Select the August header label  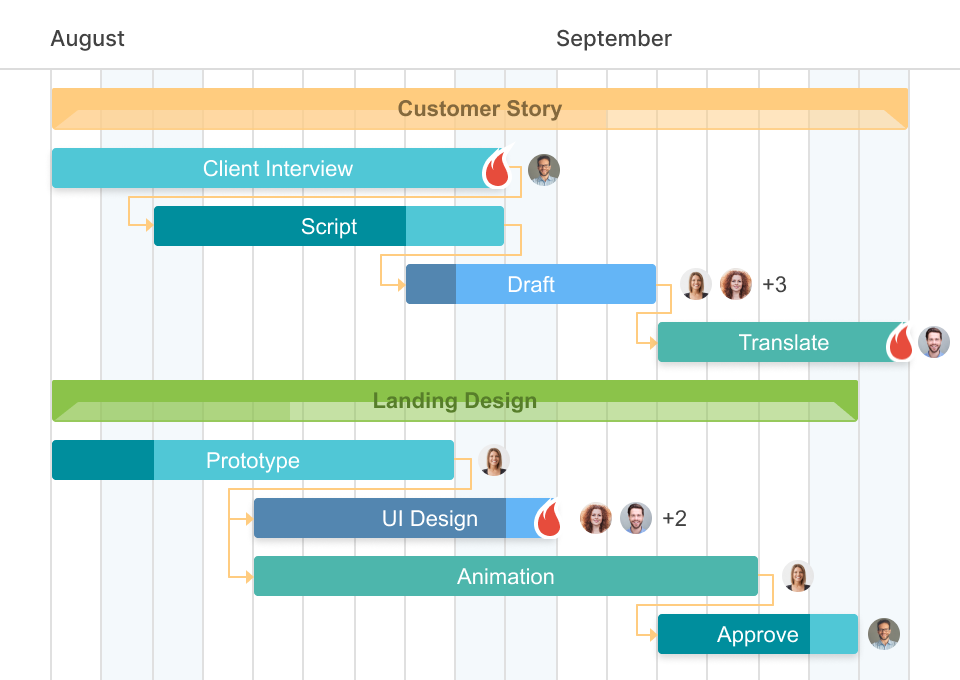[87, 38]
